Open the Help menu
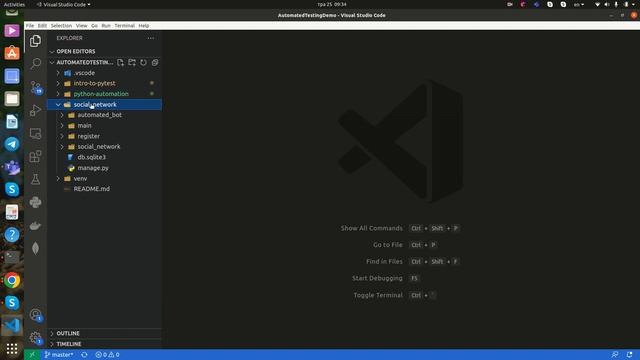The image size is (640, 360). 144,25
